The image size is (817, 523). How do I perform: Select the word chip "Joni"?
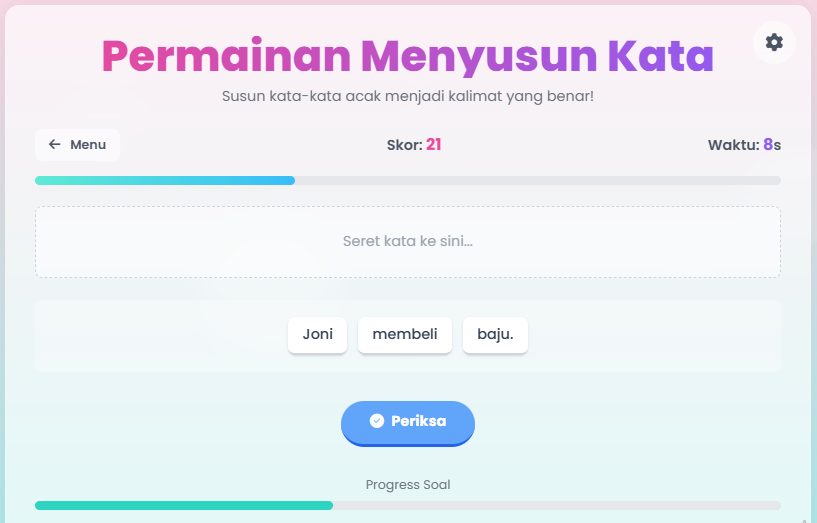(318, 335)
